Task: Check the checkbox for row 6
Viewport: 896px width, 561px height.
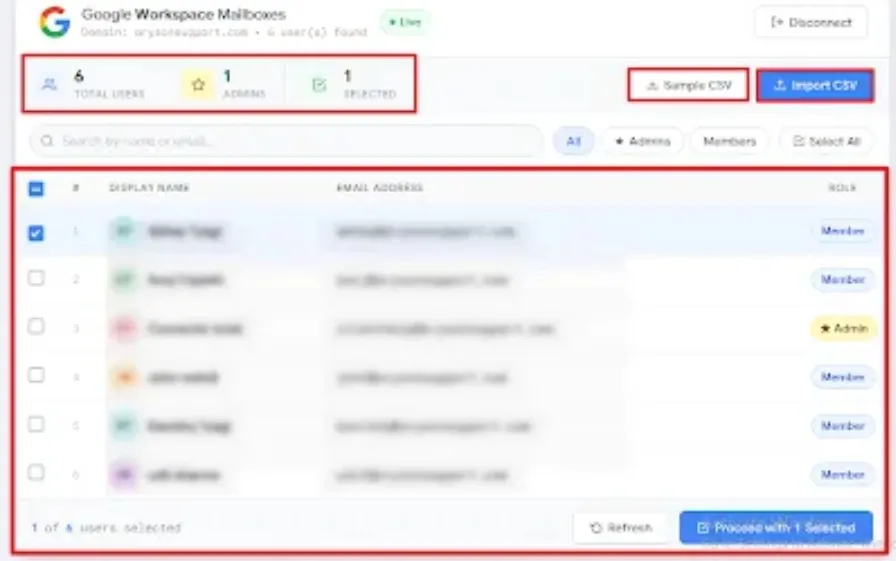Action: pyautogui.click(x=36, y=473)
